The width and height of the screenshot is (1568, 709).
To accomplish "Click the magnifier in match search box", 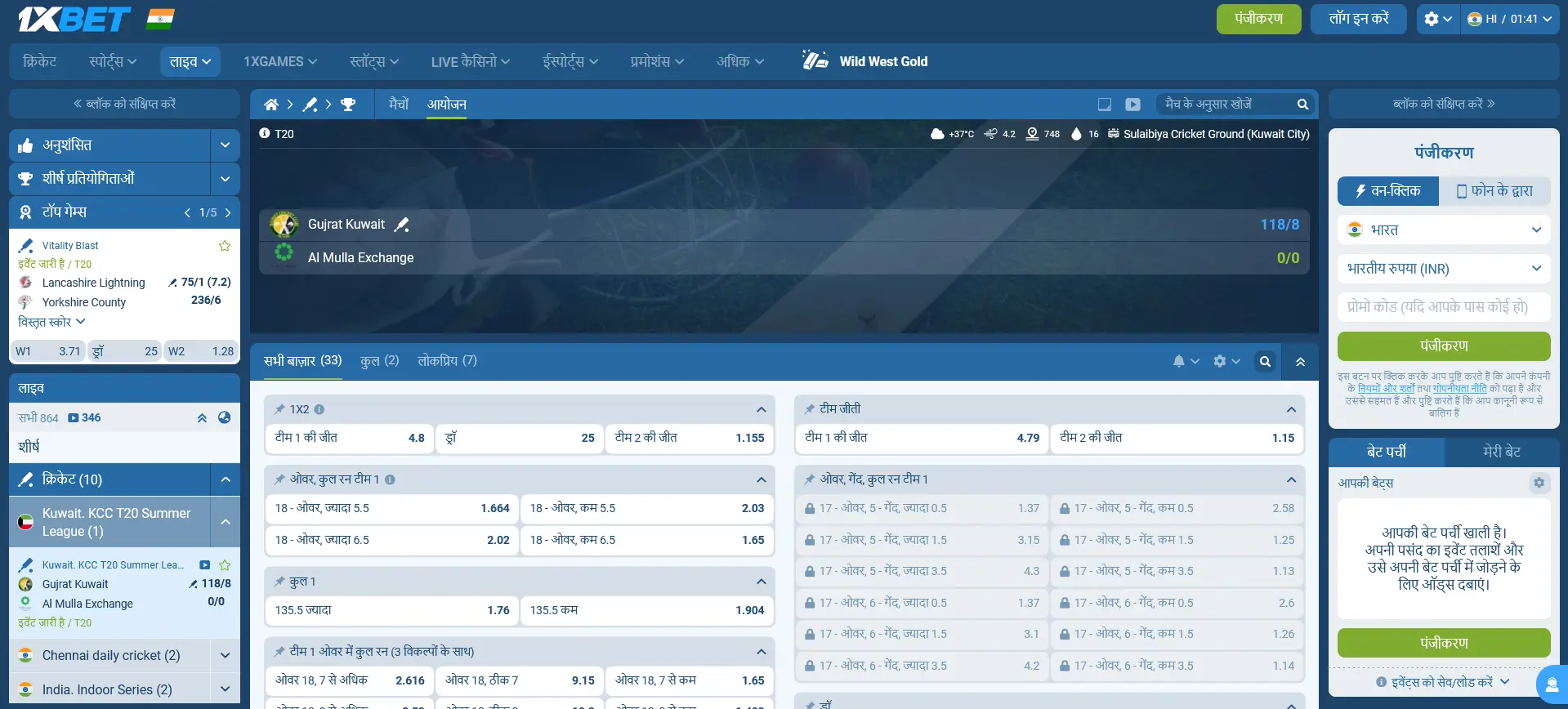I will click(x=1302, y=105).
